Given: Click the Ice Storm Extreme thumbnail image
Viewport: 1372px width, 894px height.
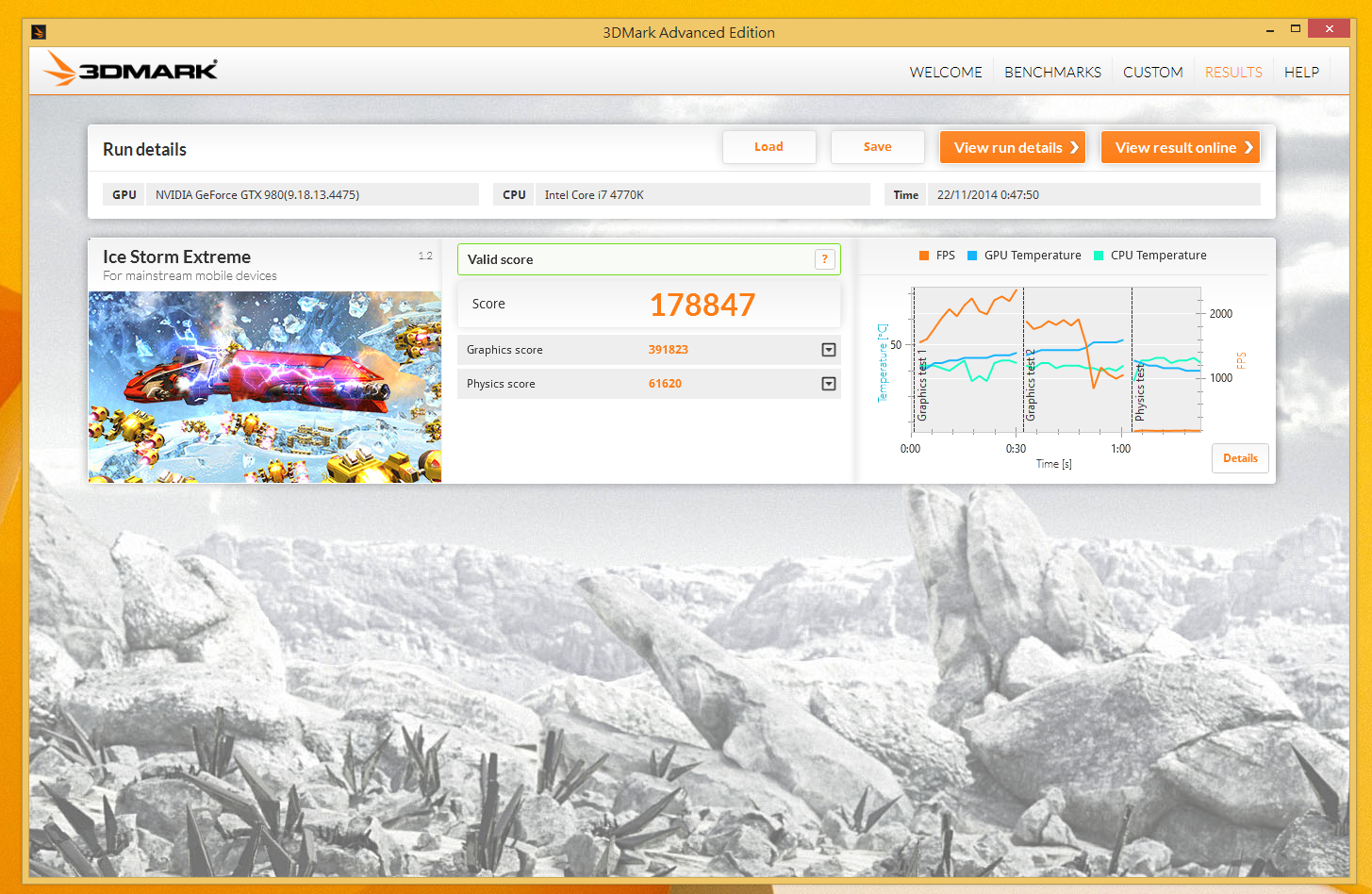Looking at the screenshot, I should (x=265, y=387).
